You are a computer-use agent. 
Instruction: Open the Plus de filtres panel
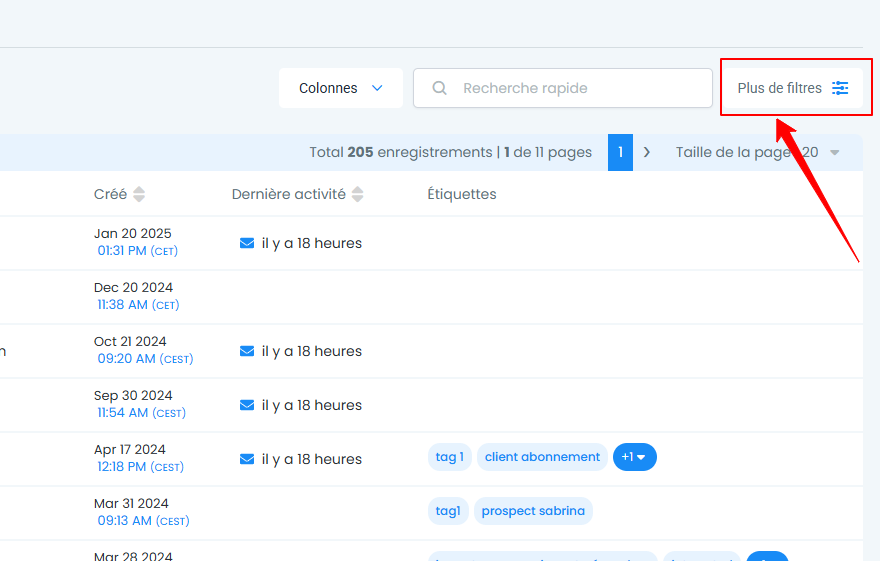coord(792,88)
